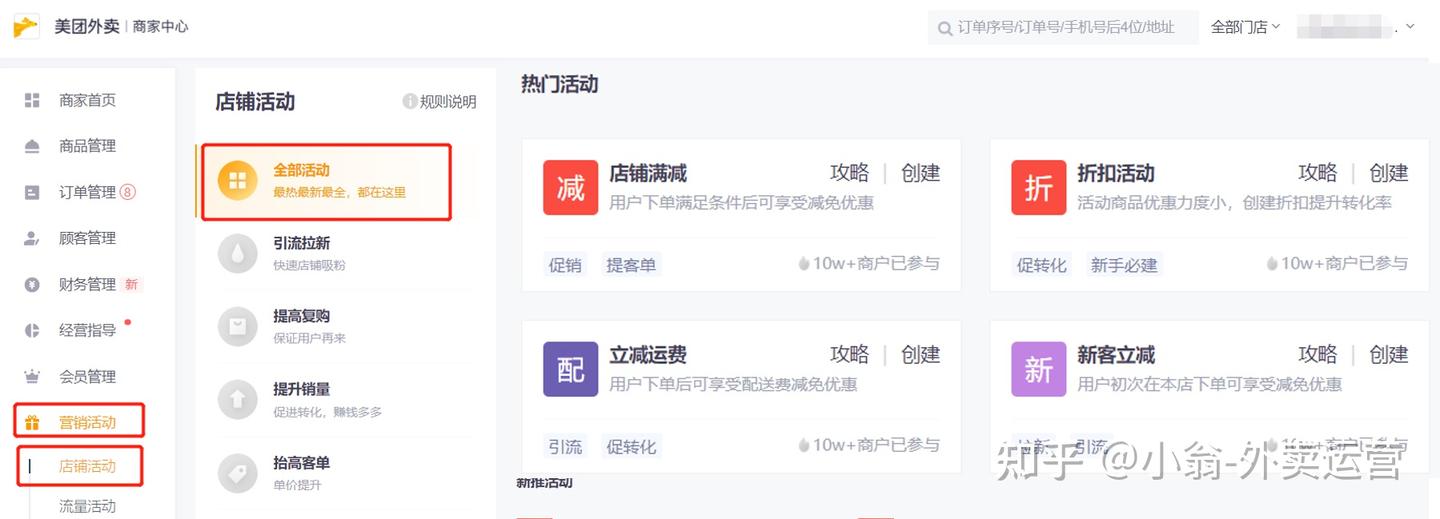This screenshot has height=519, width=1440.
Task: Open 财务管理 menu item
Action: click(x=88, y=284)
